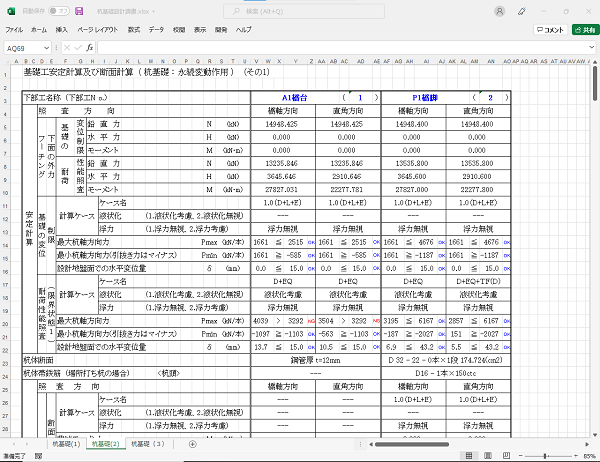
Task: Open the 校閲 ribbon tab
Action: tap(179, 29)
